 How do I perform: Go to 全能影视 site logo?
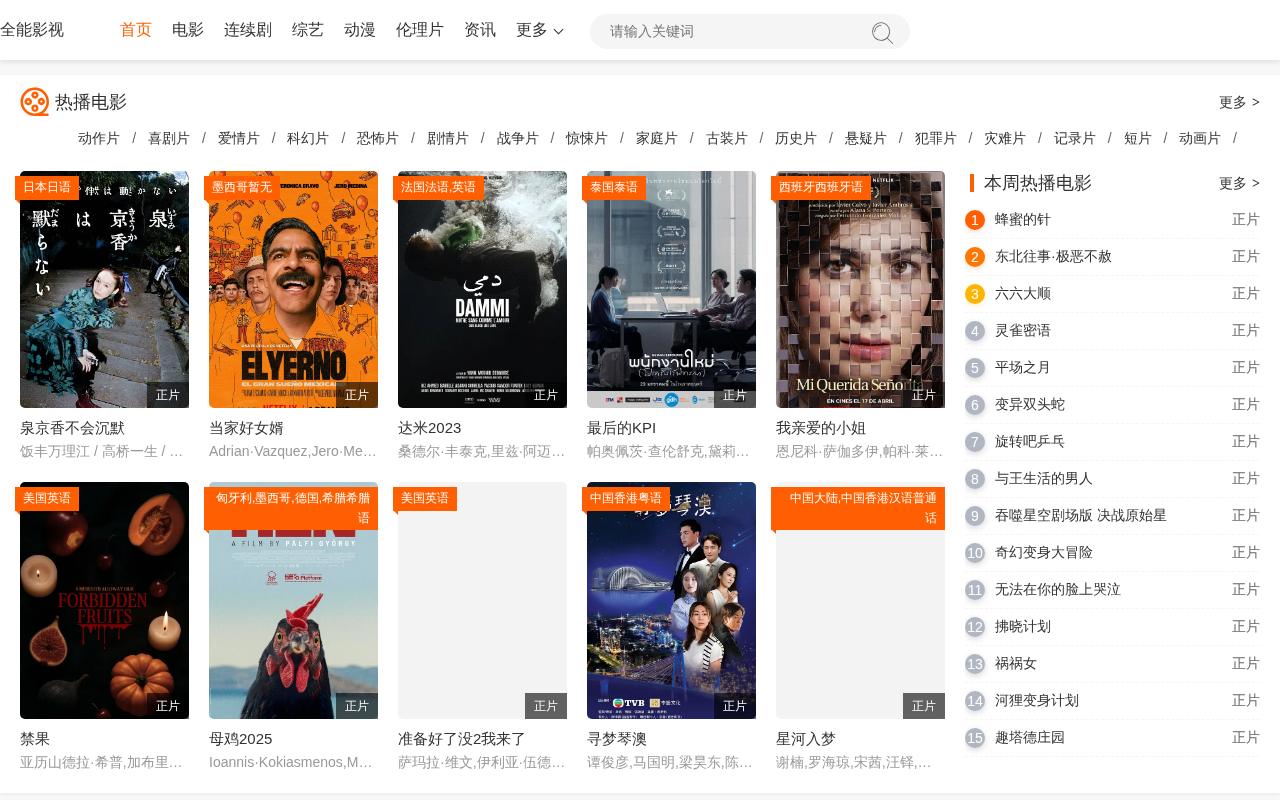point(32,30)
